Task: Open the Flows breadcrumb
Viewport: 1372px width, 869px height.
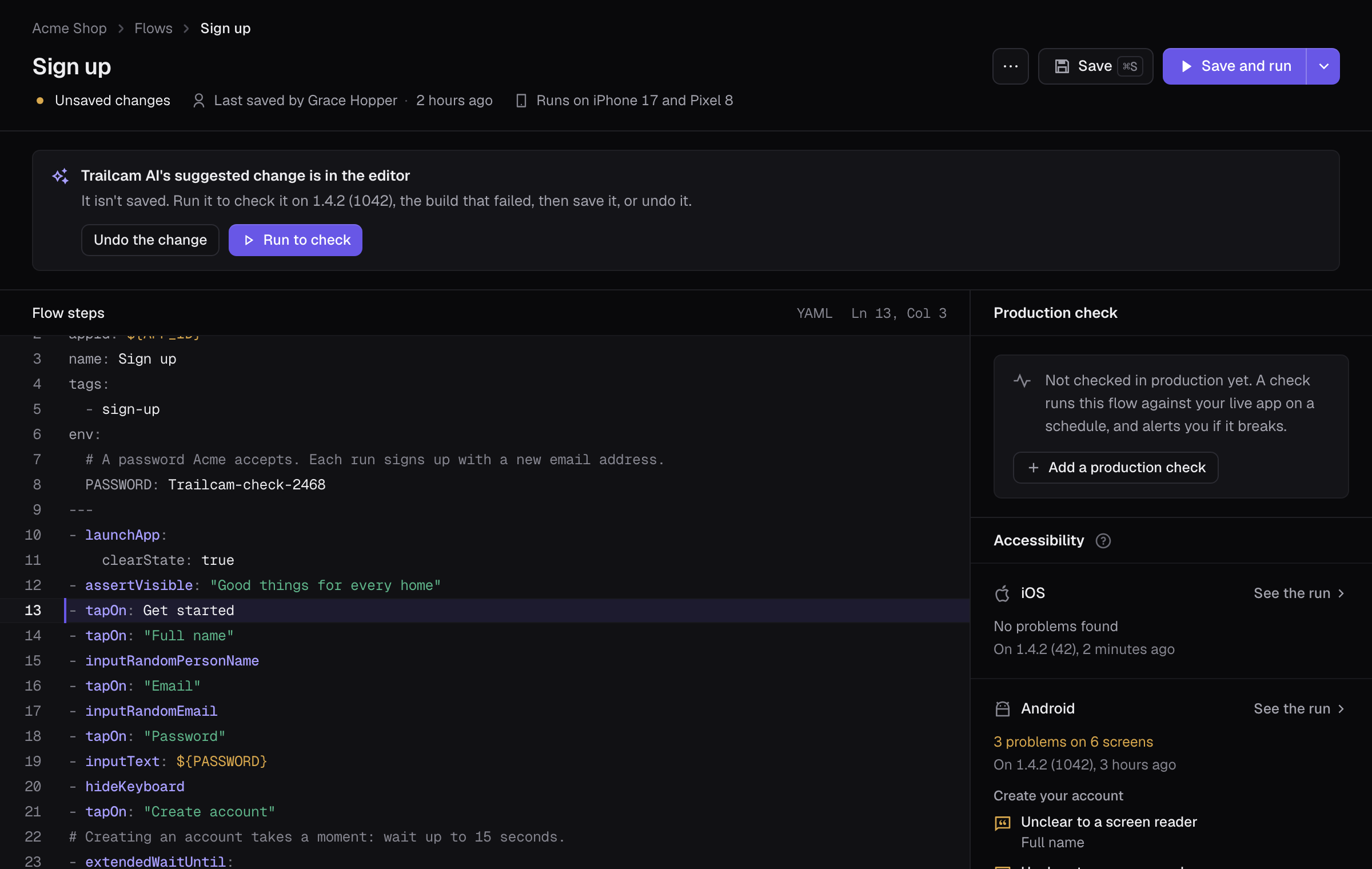Action: point(153,28)
